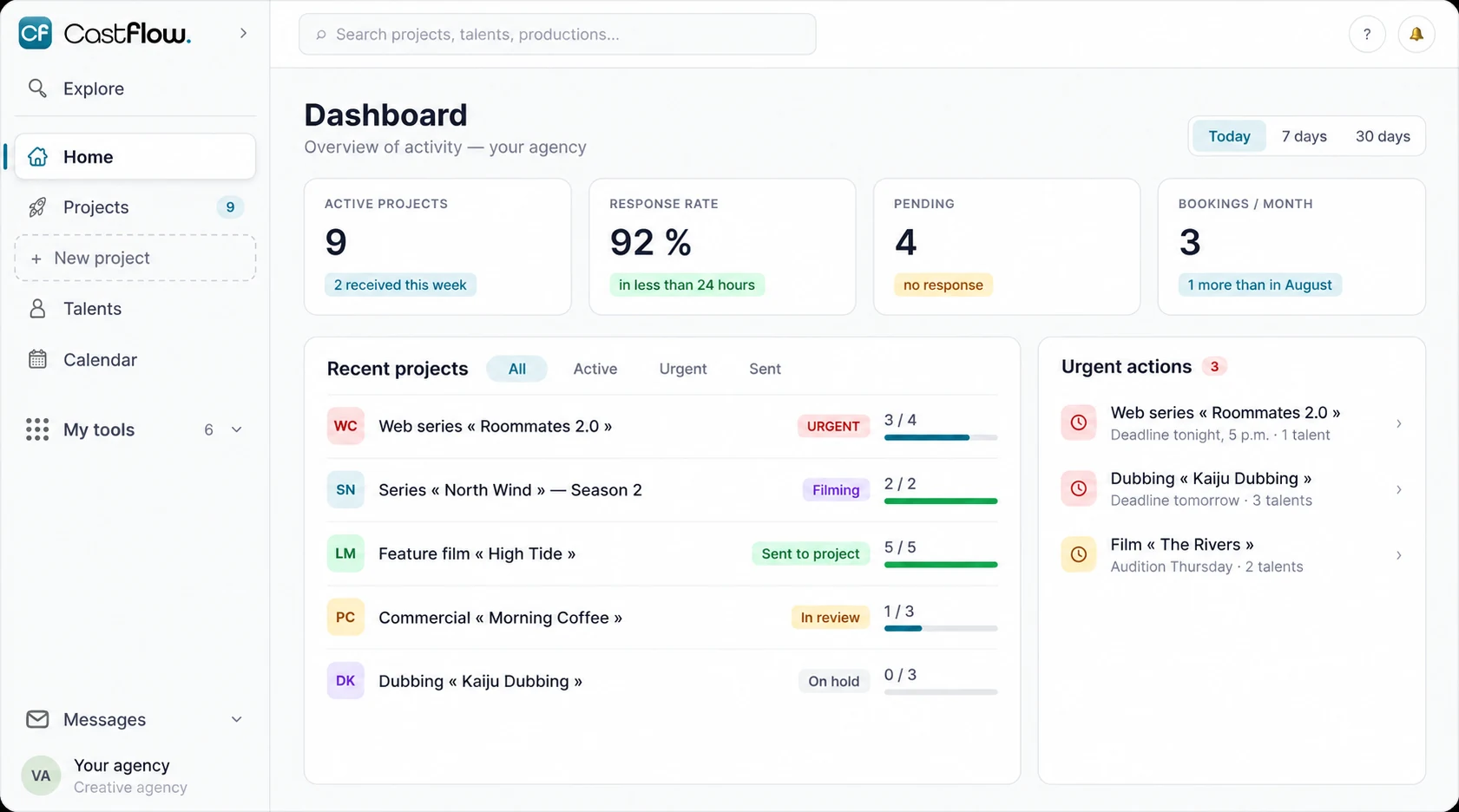Open Kaiju Dubbing urgent action chevron
Viewport: 1459px width, 812px height.
coord(1398,489)
